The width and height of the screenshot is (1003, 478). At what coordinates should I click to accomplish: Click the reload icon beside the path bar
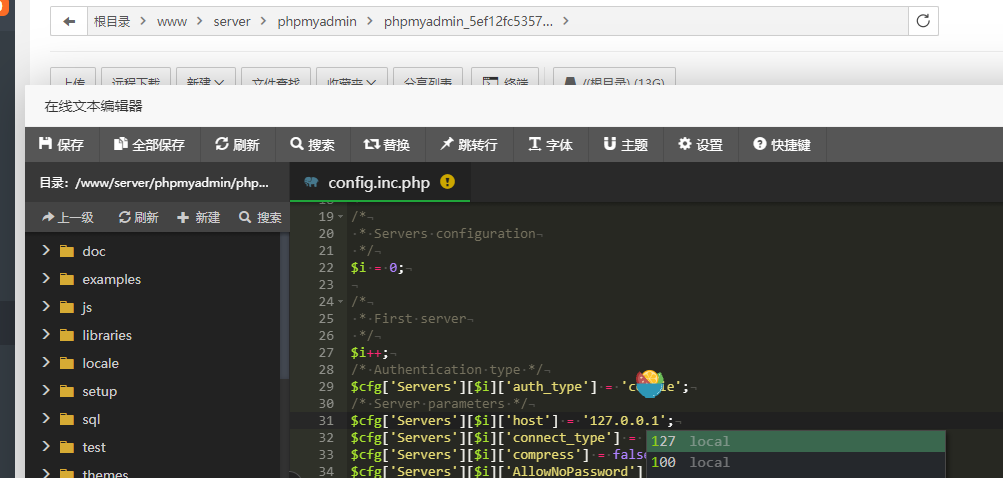click(922, 21)
